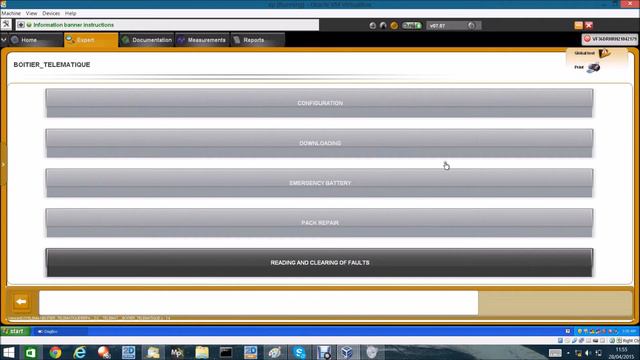The image size is (640, 360).
Task: Expand the left side panel arrow
Action: (3, 164)
